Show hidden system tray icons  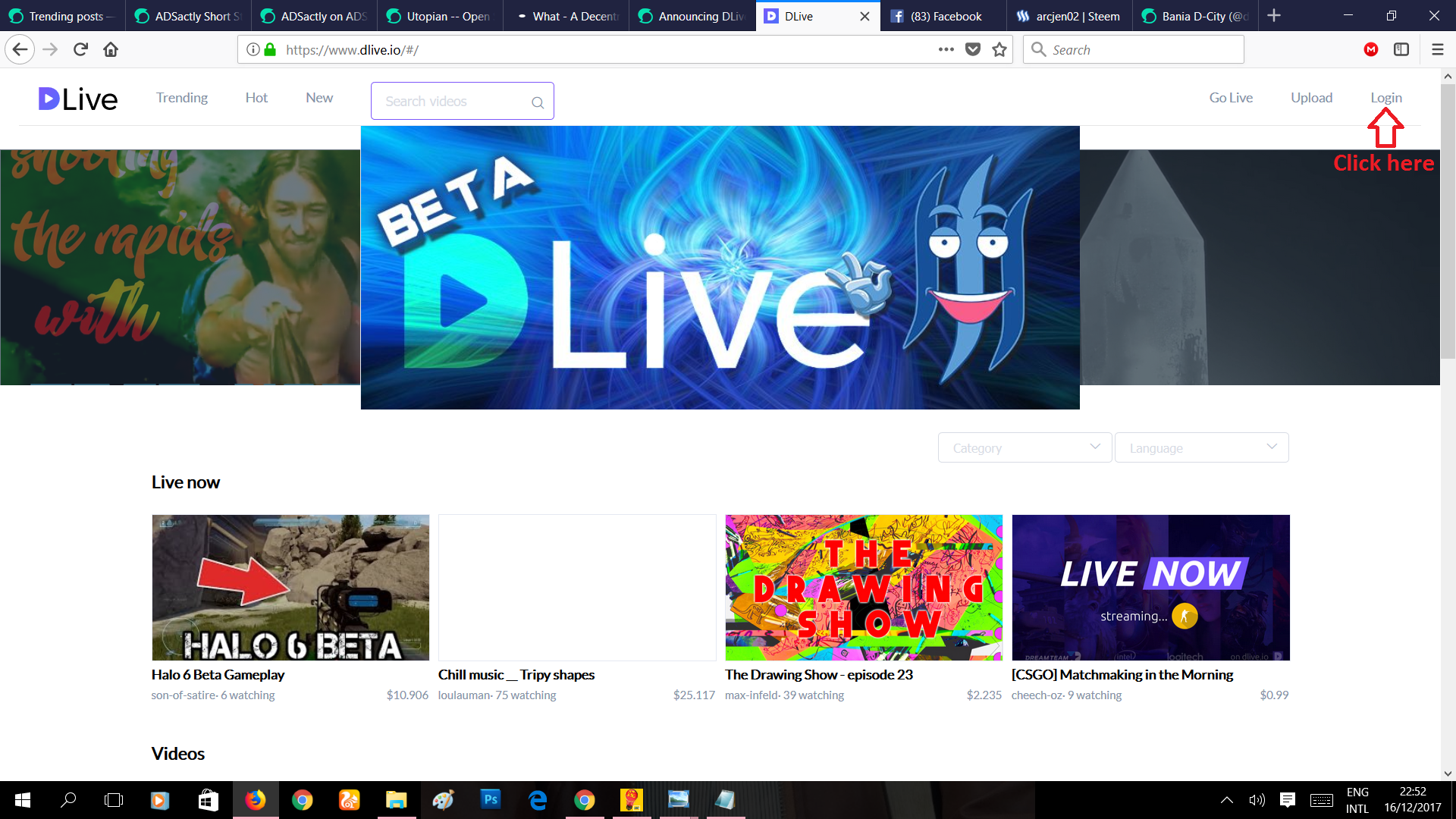(x=1226, y=800)
